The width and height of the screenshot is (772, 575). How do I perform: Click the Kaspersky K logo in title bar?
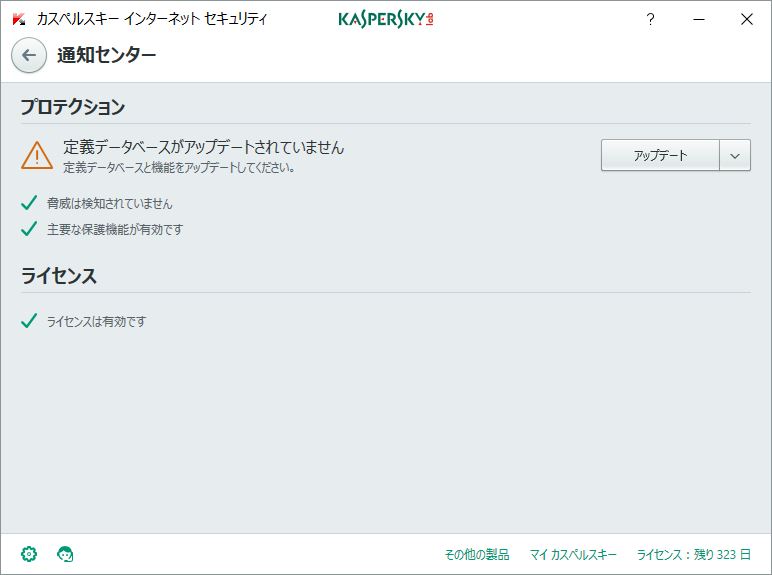pyautogui.click(x=19, y=19)
